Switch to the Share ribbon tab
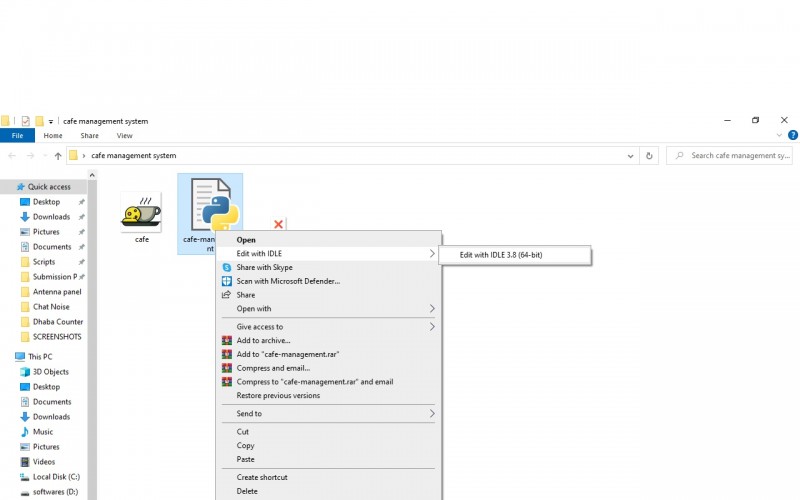The width and height of the screenshot is (800, 500). pos(89,136)
